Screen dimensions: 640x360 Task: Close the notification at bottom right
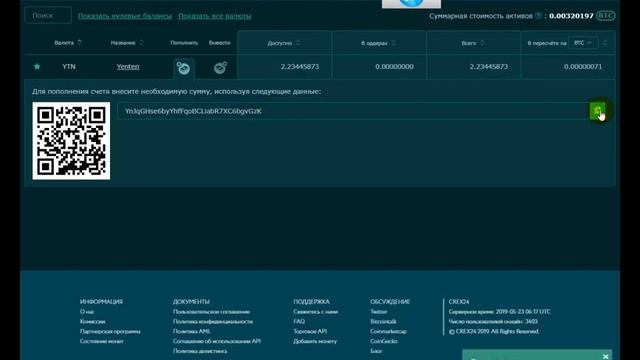click(x=606, y=356)
